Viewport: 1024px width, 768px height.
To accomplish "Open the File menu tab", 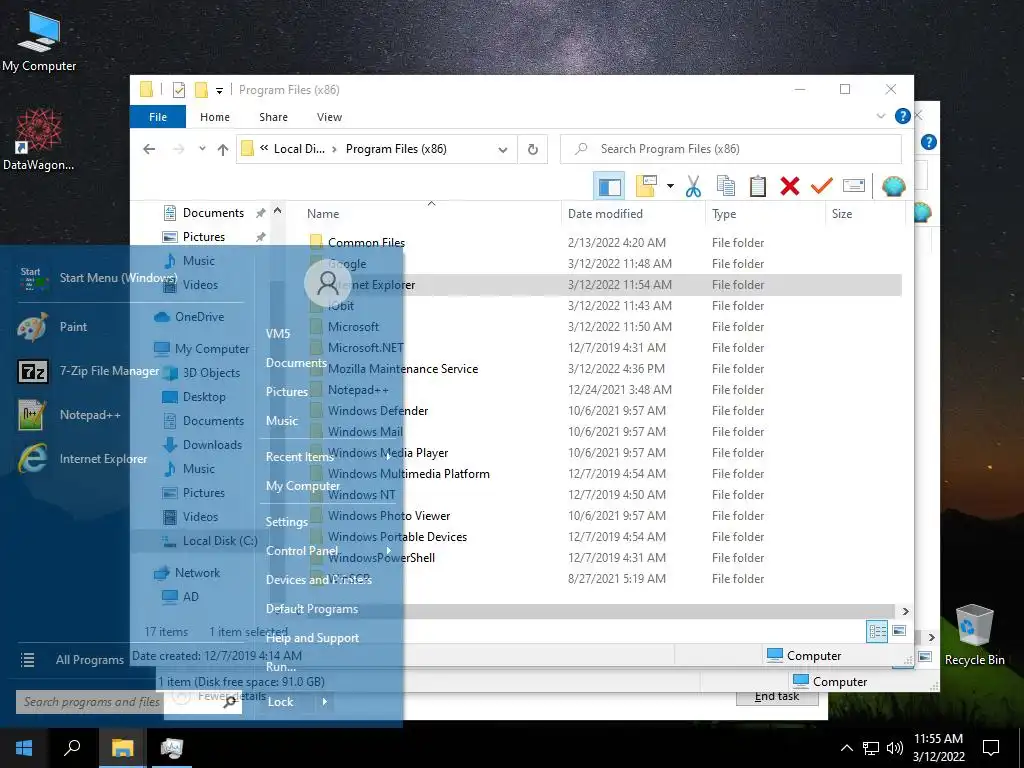I will coord(158,117).
